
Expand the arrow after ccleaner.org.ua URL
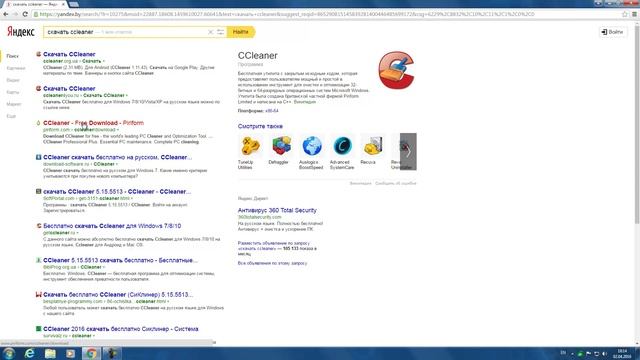tap(104, 61)
